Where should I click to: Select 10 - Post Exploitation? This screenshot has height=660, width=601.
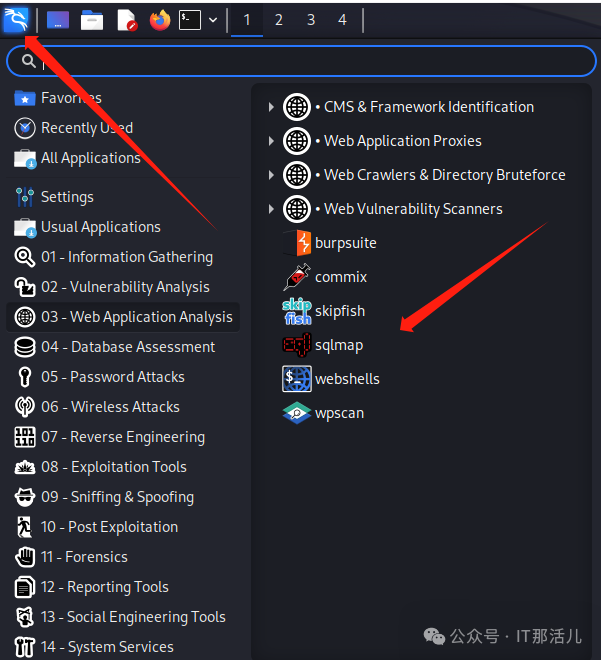click(x=123, y=527)
